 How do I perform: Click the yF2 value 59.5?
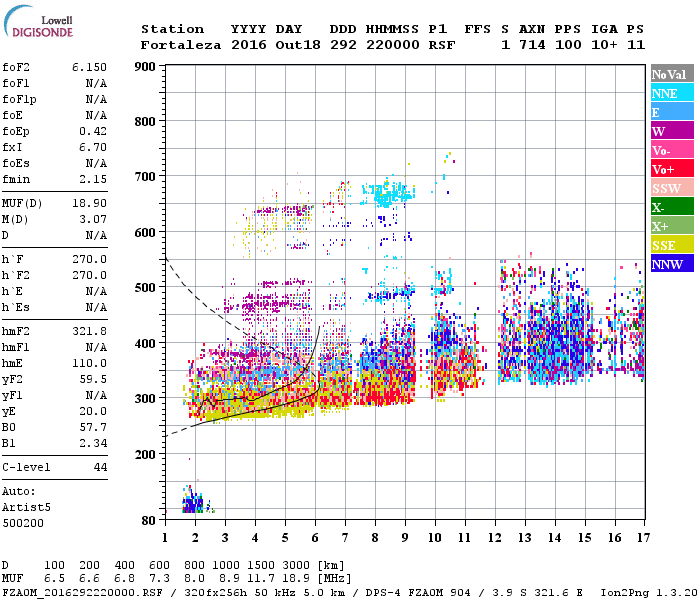(x=93, y=379)
